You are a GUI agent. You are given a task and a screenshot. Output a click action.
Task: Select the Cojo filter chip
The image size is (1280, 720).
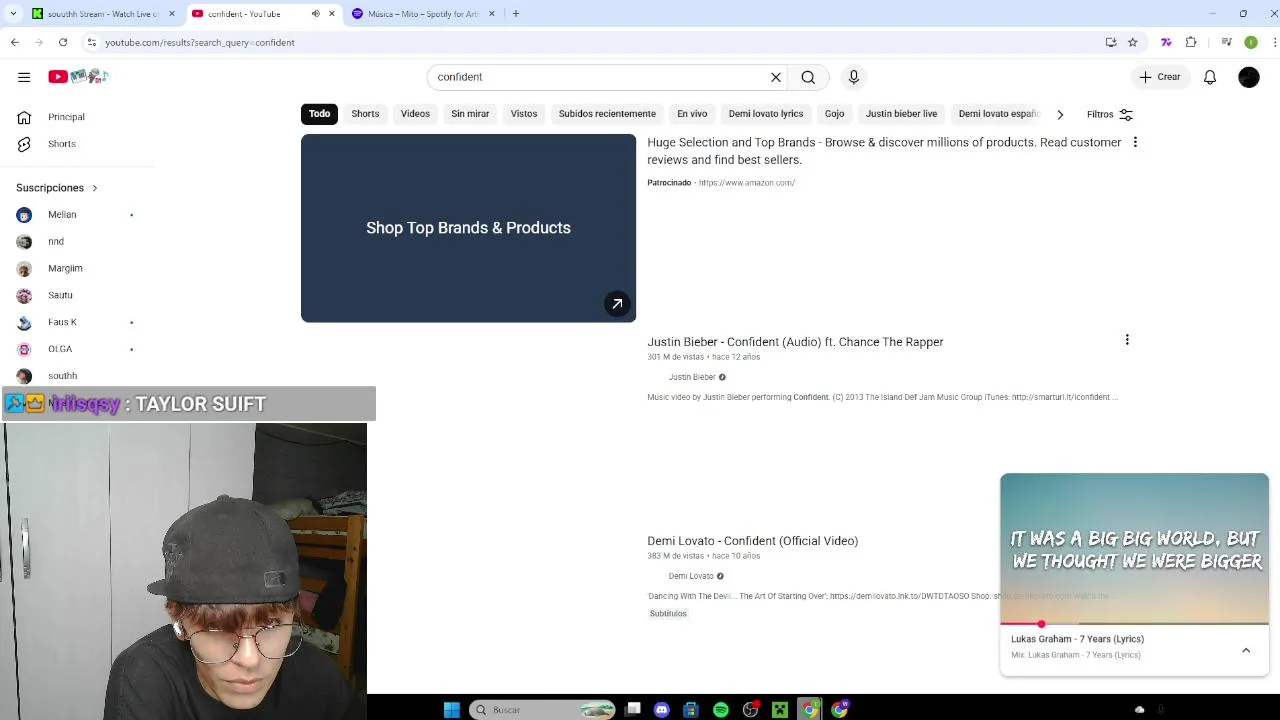point(835,114)
